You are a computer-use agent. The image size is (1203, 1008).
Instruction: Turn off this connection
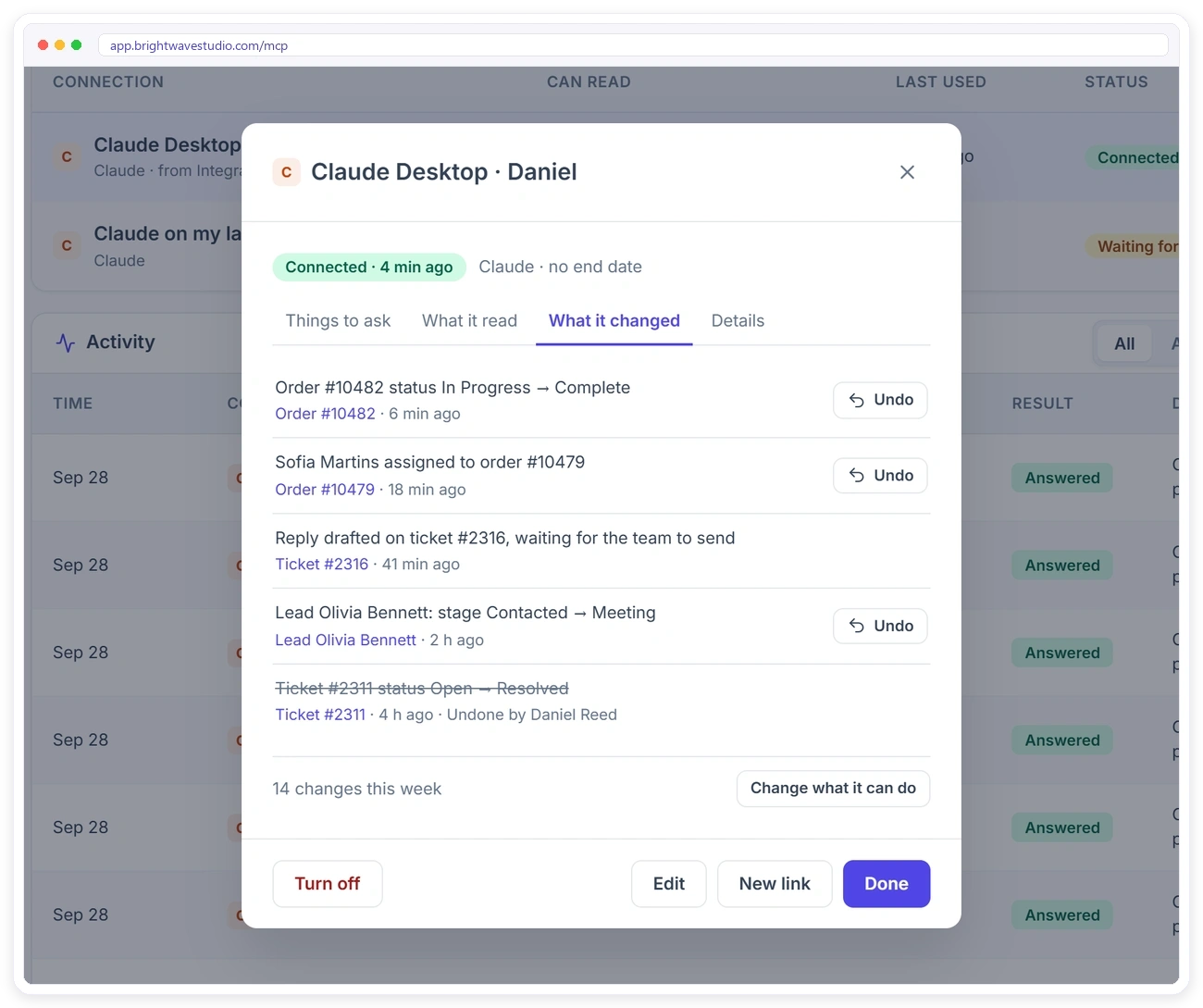[x=328, y=884]
